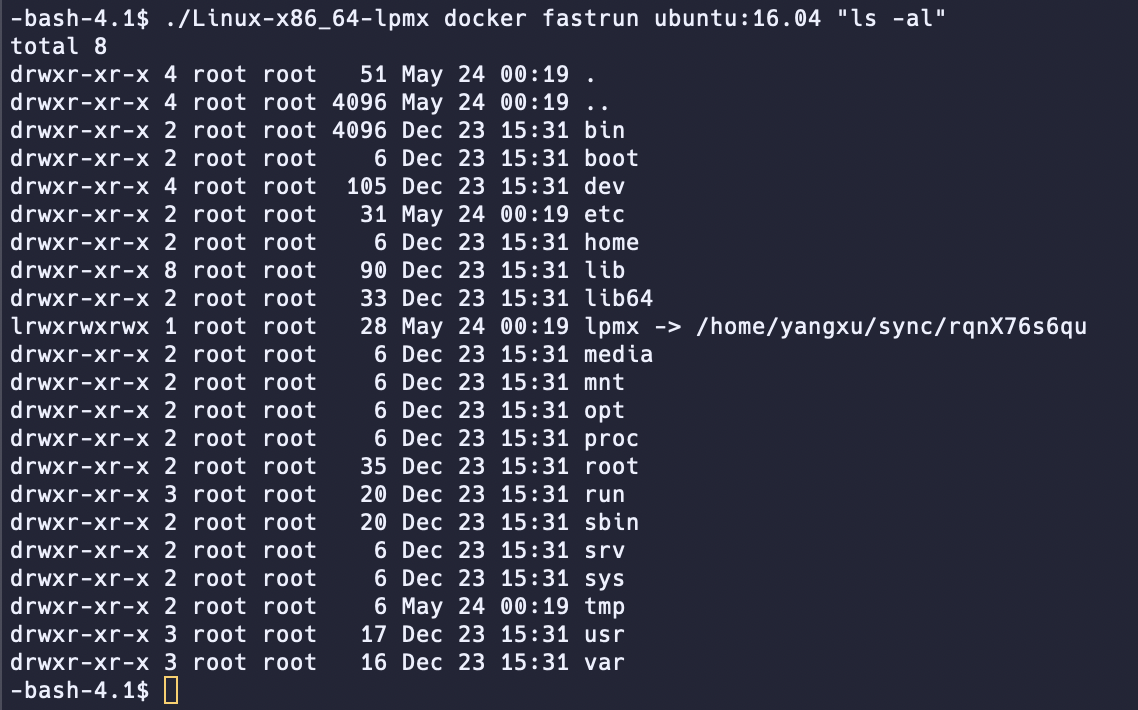Viewport: 1138px width, 710px height.
Task: Click the 'home' directory name
Action: (611, 242)
